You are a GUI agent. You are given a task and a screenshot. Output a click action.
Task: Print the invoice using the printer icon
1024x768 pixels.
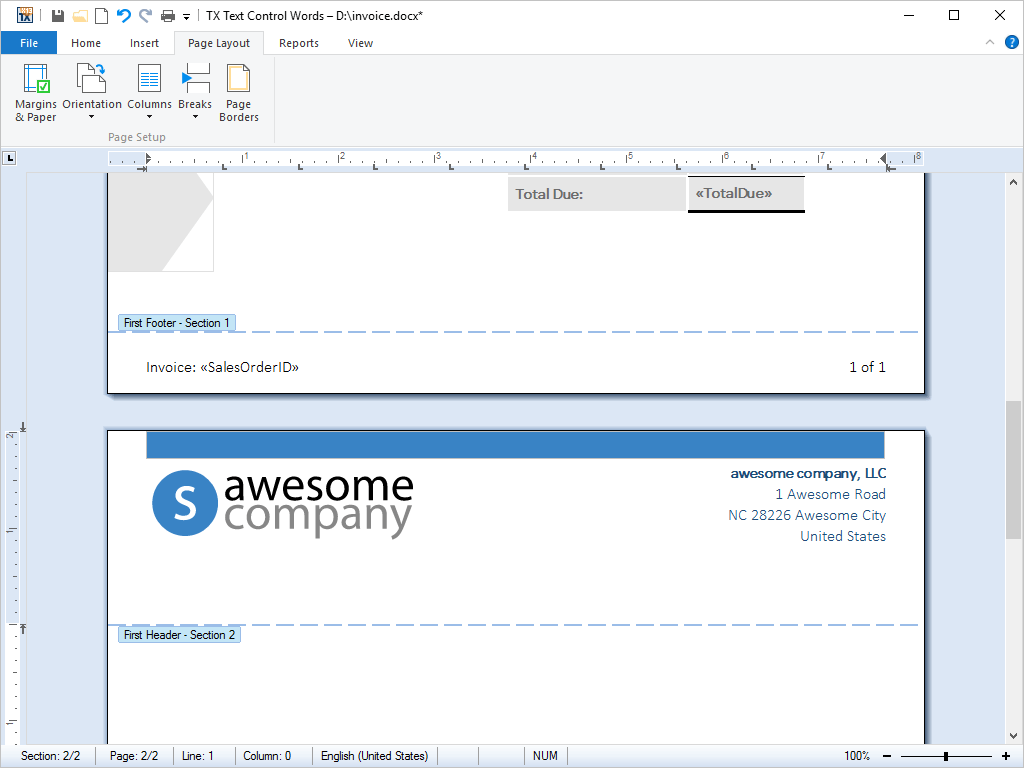point(168,15)
